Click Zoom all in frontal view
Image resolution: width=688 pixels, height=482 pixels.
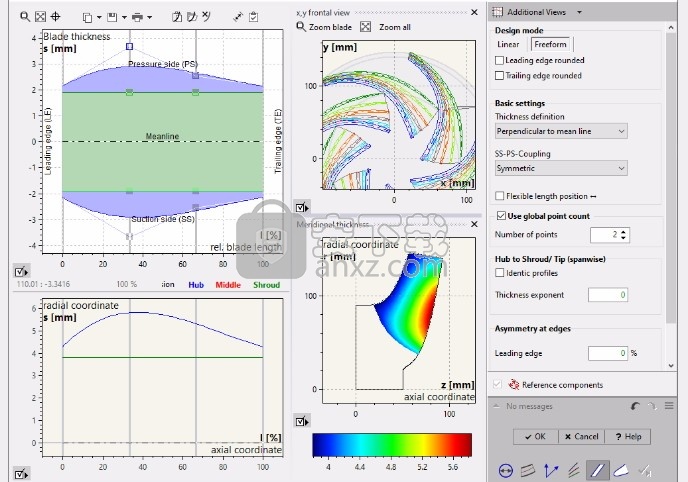click(395, 27)
